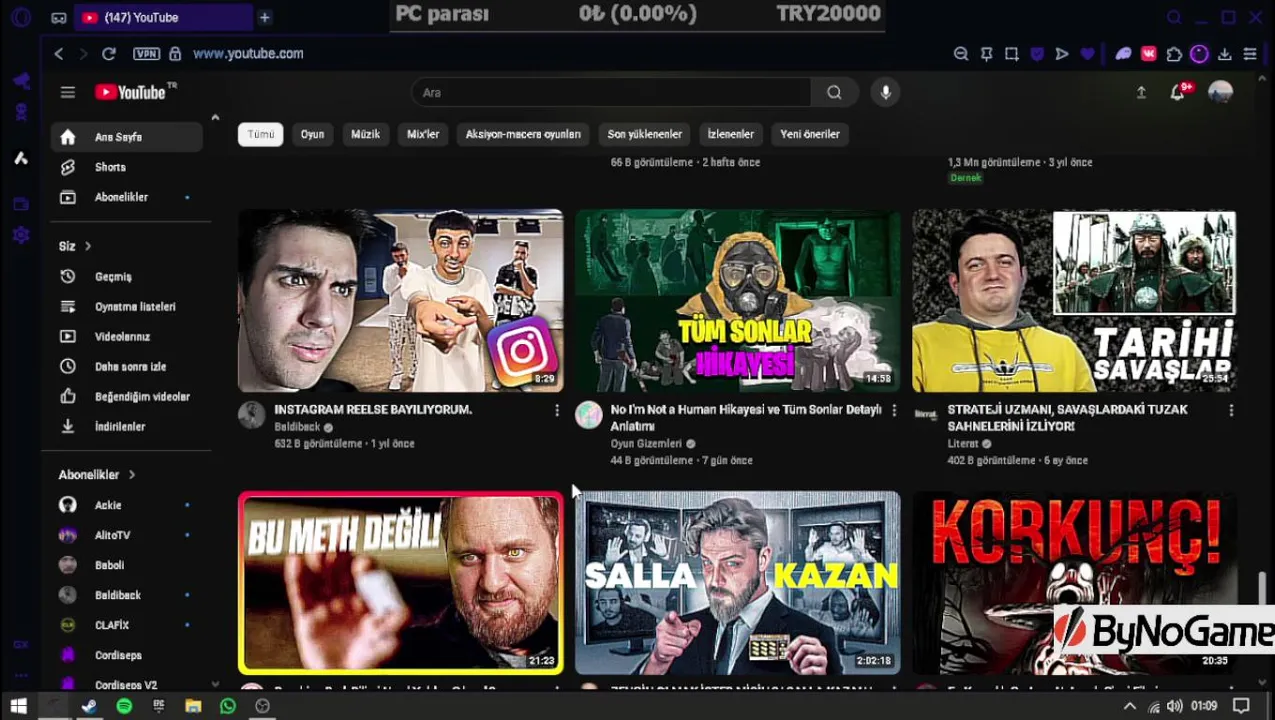This screenshot has height=720, width=1275.
Task: Open the Opera GX menu logo
Action: click(x=20, y=17)
